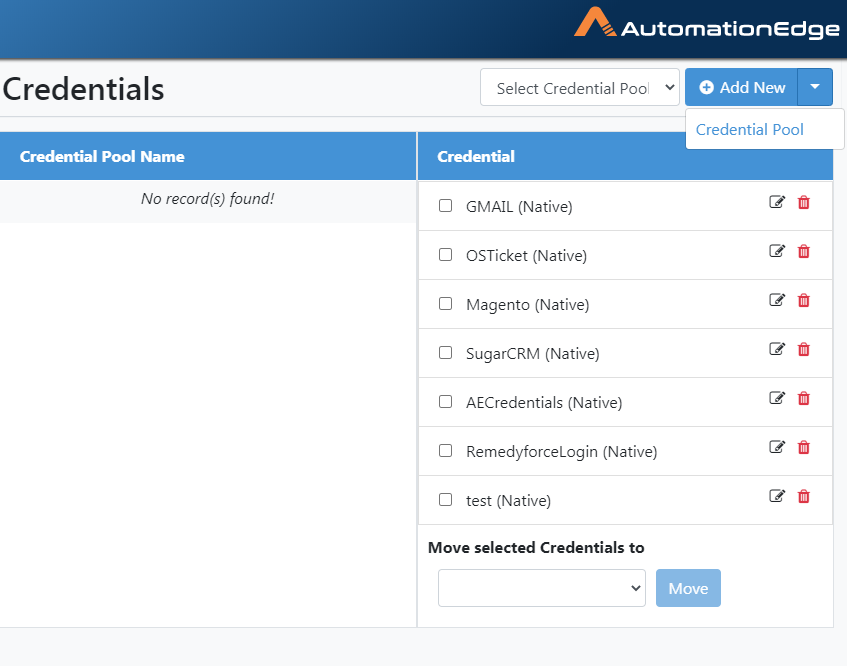This screenshot has width=847, height=666.
Task: Open the Select Credential Pool dropdown
Action: pos(580,88)
